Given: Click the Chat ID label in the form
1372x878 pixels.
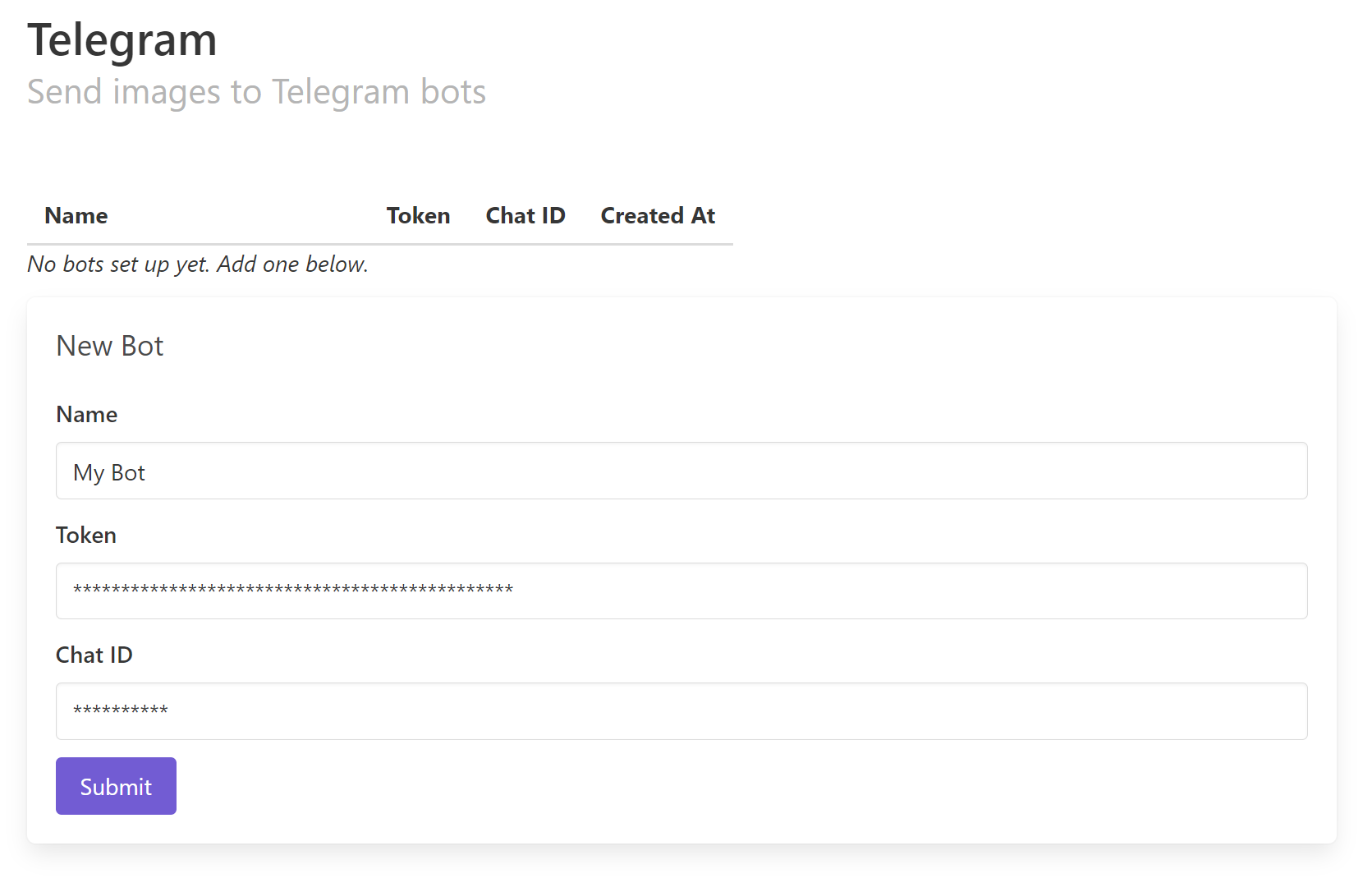Looking at the screenshot, I should pyautogui.click(x=94, y=655).
